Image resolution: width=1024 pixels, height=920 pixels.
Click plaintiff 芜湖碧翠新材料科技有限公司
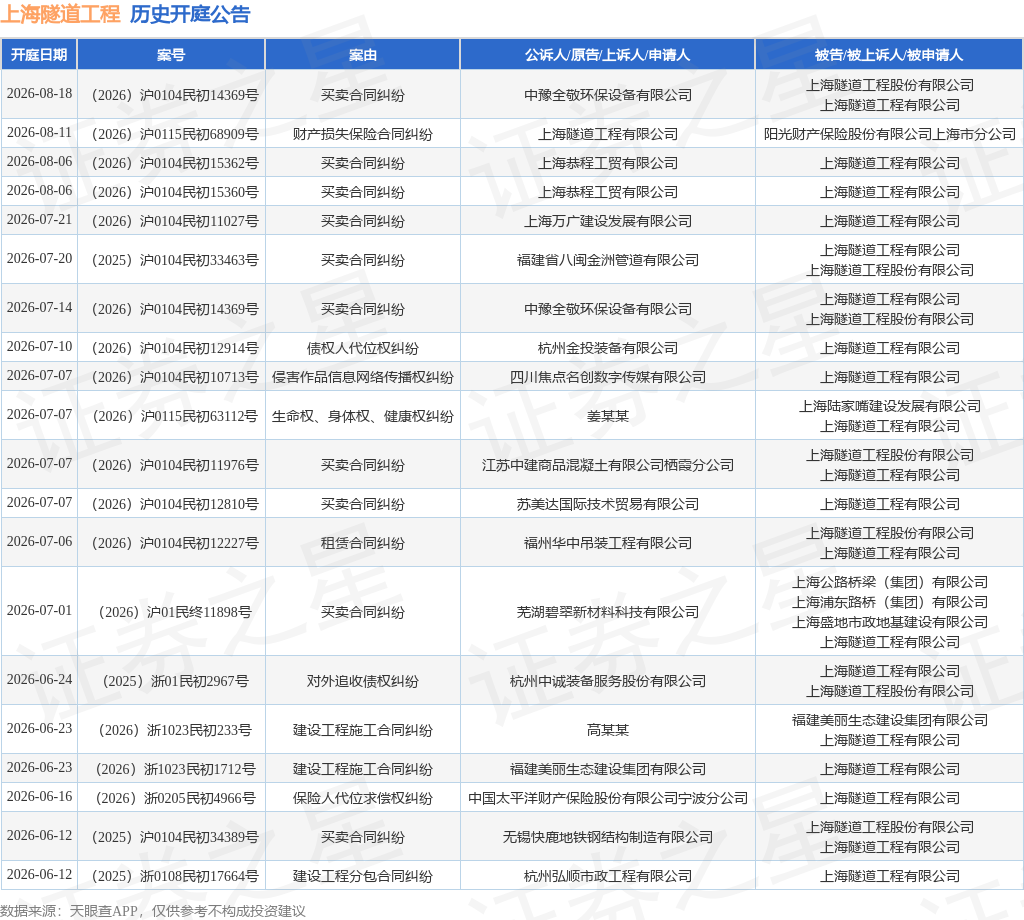coord(607,612)
